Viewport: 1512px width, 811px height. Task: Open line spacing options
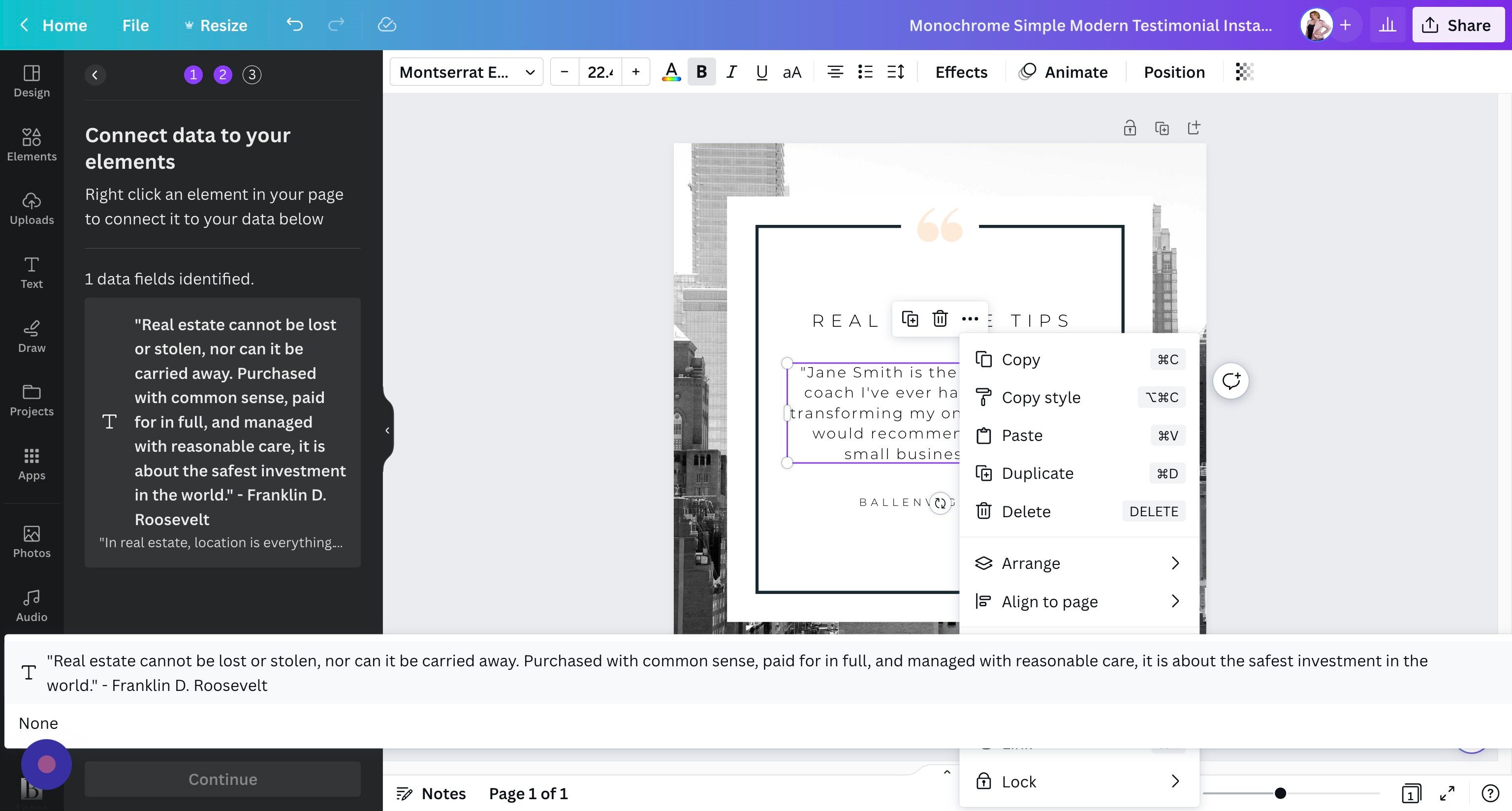896,71
